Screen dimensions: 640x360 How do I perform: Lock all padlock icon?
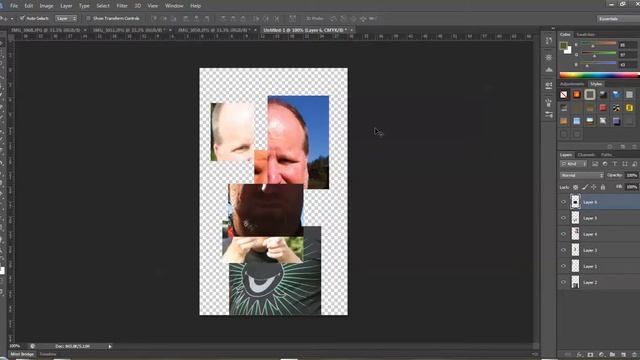point(602,187)
